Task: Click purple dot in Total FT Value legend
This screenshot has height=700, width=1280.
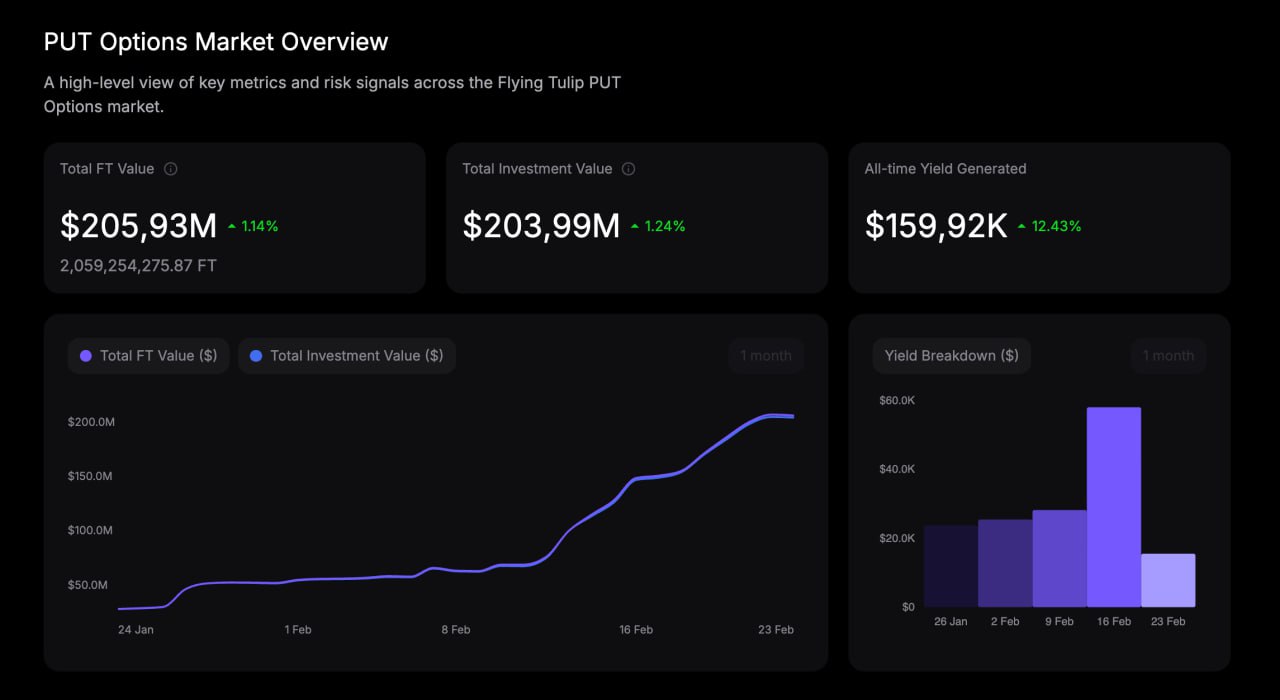Action: click(86, 356)
